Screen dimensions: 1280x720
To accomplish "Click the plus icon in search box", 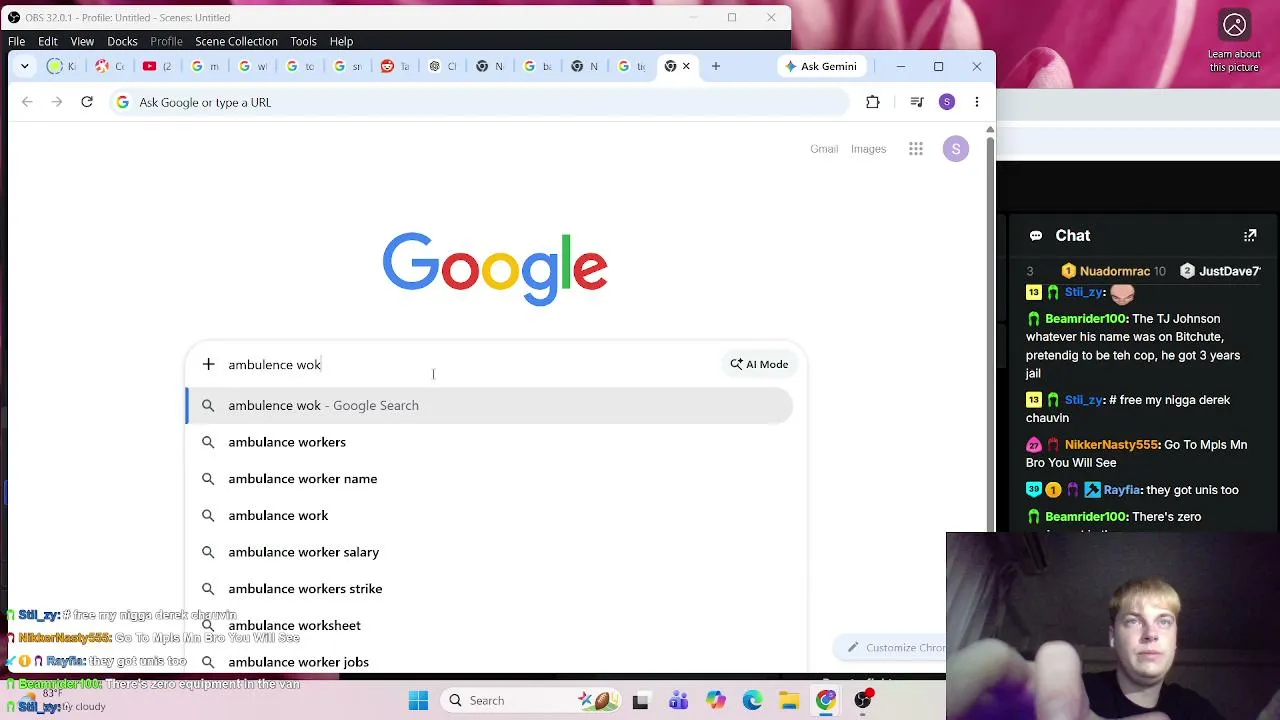I will 208,364.
